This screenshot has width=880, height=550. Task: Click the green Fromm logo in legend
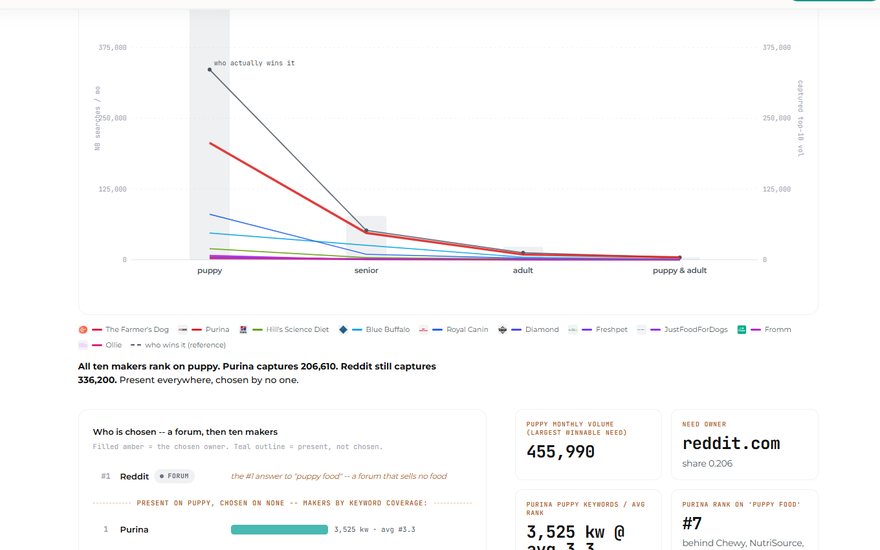(x=741, y=329)
